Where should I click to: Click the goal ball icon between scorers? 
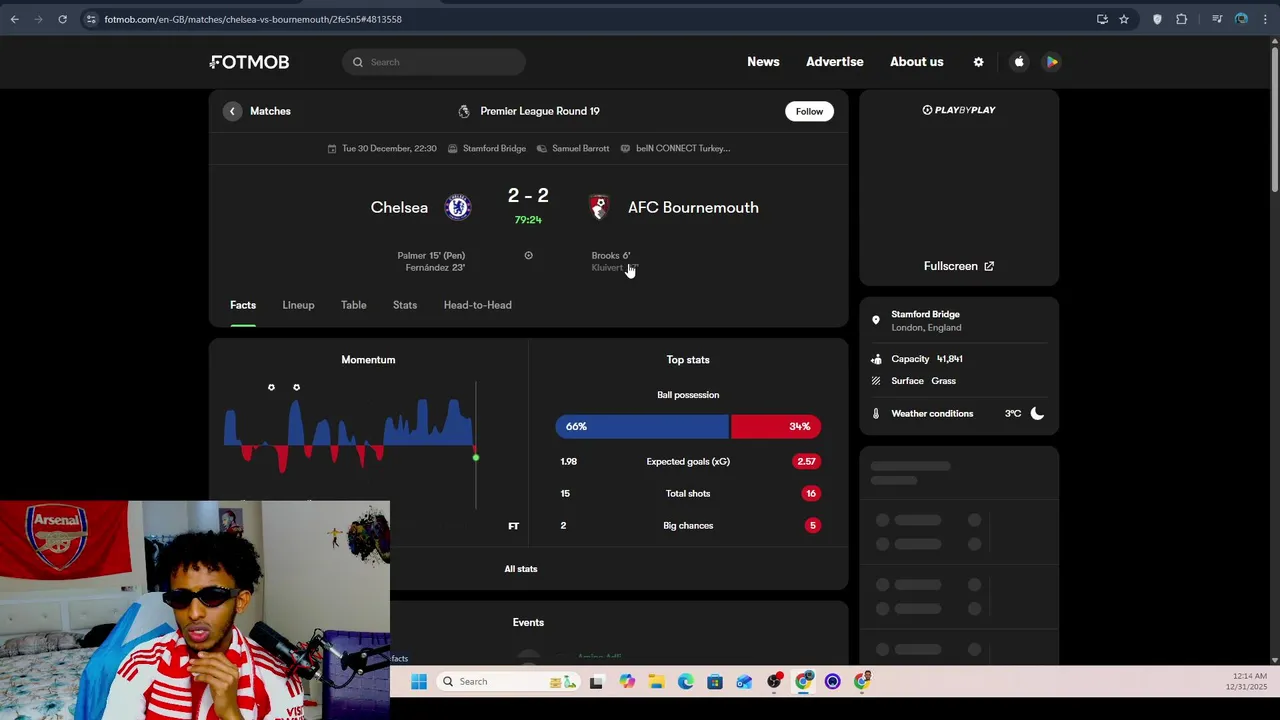coord(528,255)
